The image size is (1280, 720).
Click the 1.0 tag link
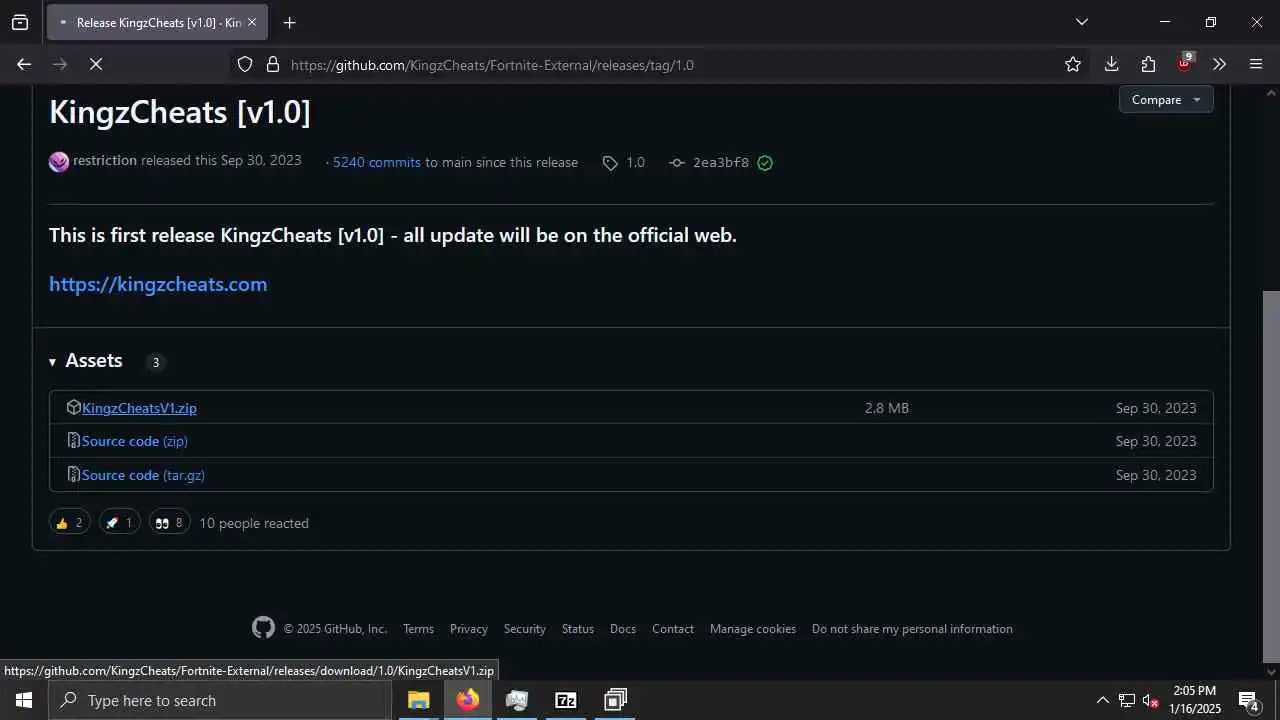tap(624, 162)
